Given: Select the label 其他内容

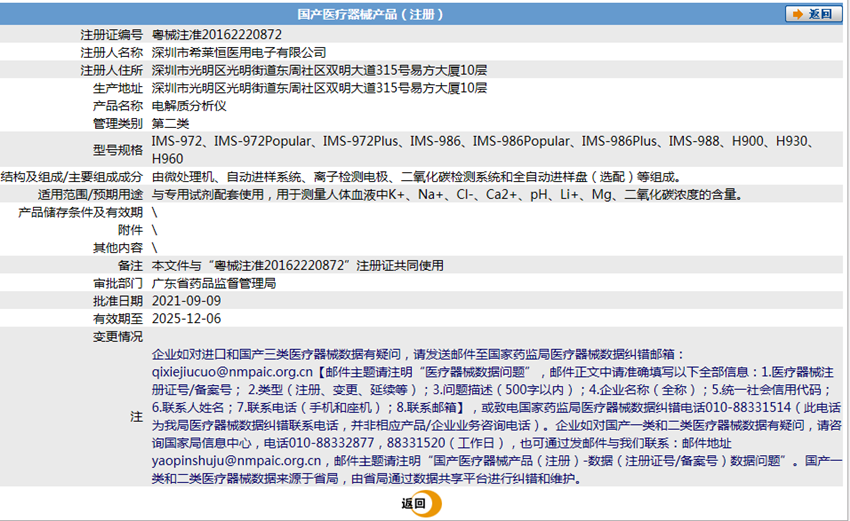Looking at the screenshot, I should click(x=118, y=248).
